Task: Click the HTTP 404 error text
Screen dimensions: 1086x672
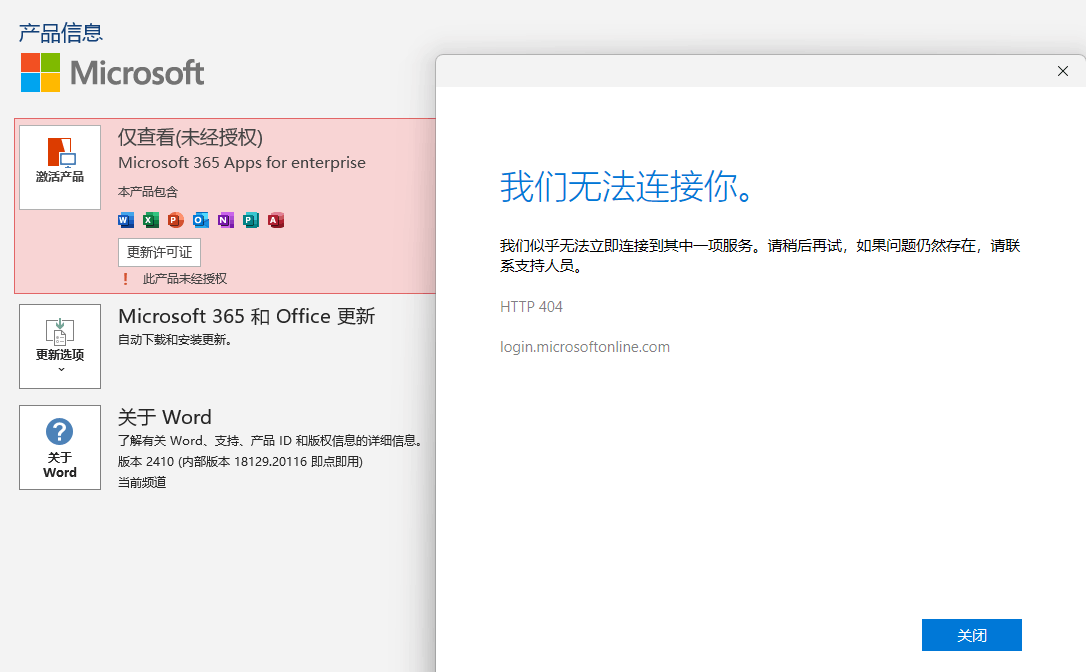Action: (x=531, y=307)
